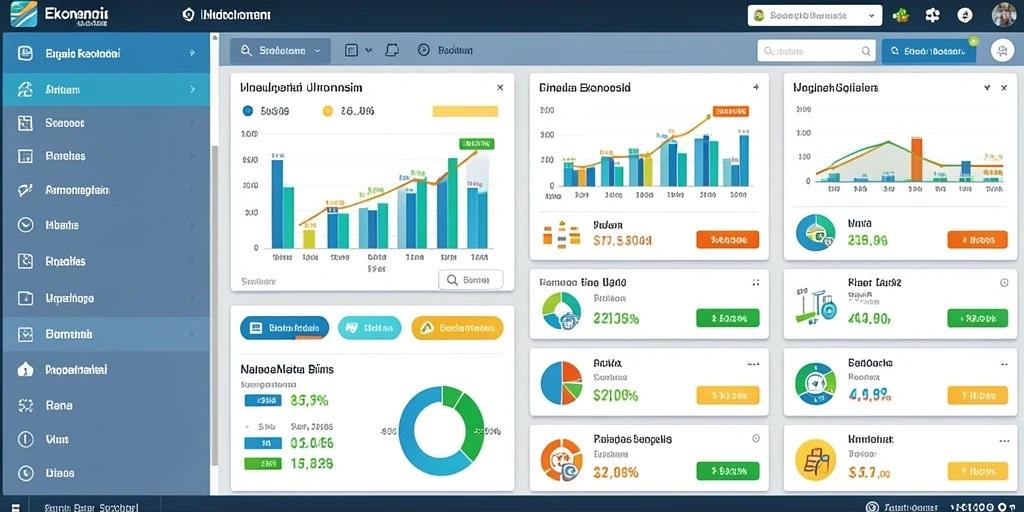The width and height of the screenshot is (1024, 512).
Task: Click the green gift icon in top bar
Action: 901,15
